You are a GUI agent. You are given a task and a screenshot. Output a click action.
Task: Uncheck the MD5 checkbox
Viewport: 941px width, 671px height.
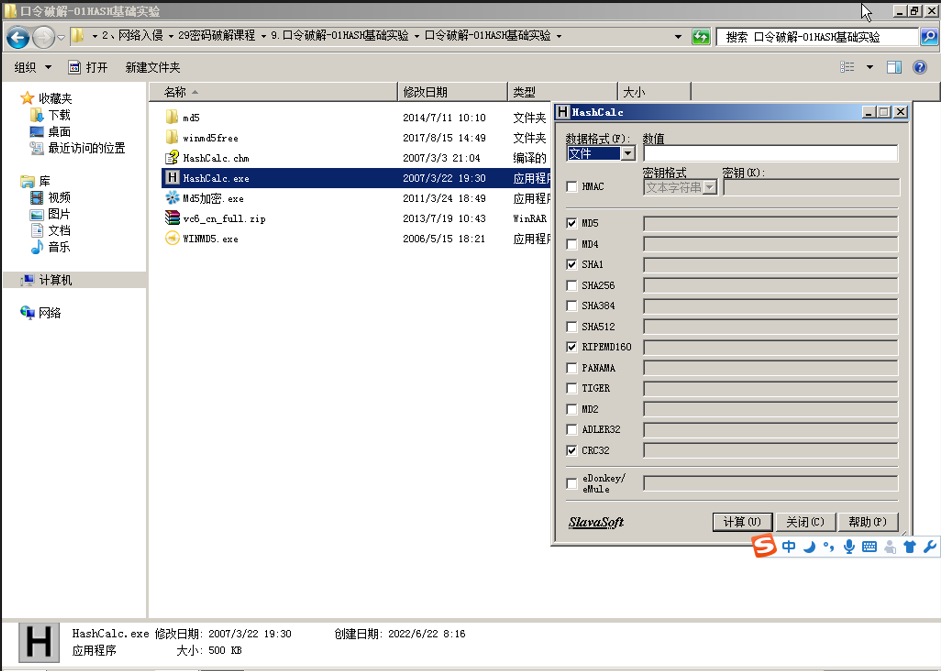pos(572,223)
